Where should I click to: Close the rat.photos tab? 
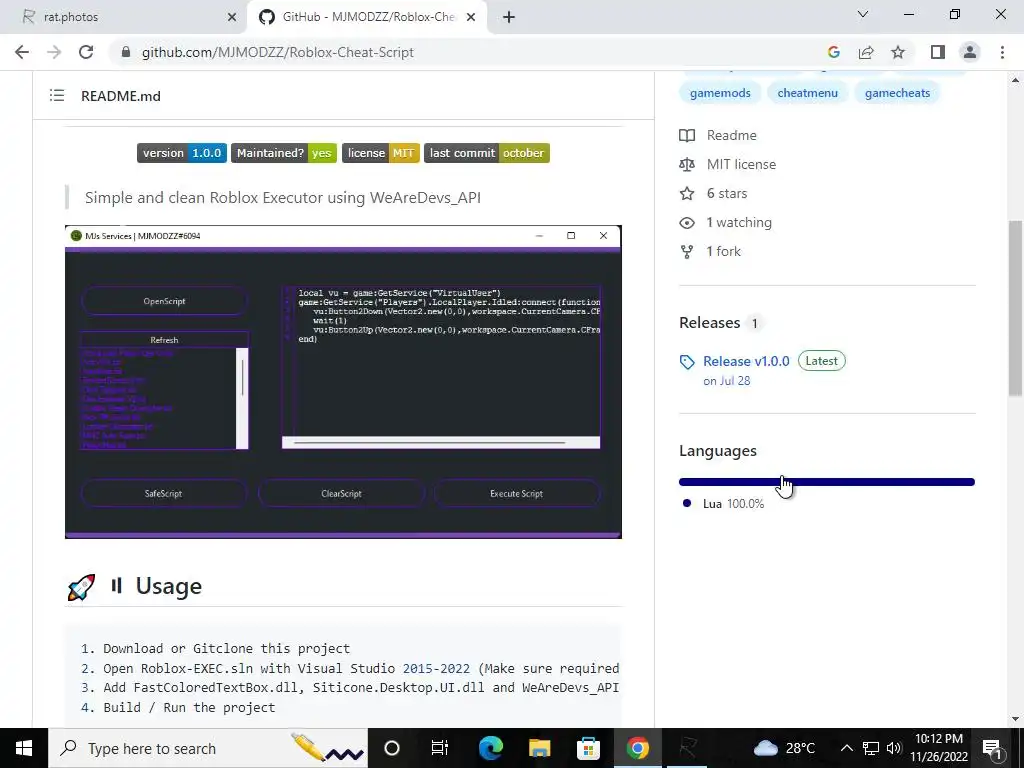(x=231, y=17)
